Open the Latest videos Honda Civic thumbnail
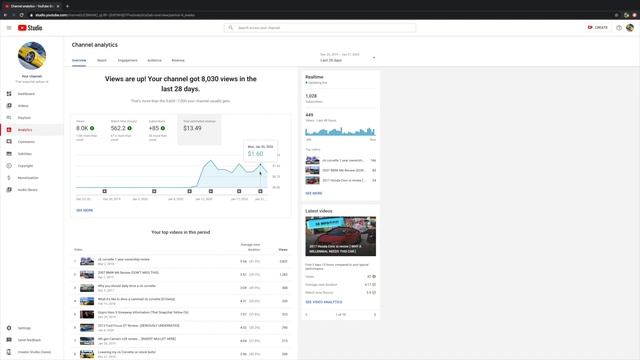This screenshot has height=360, width=640. point(340,236)
